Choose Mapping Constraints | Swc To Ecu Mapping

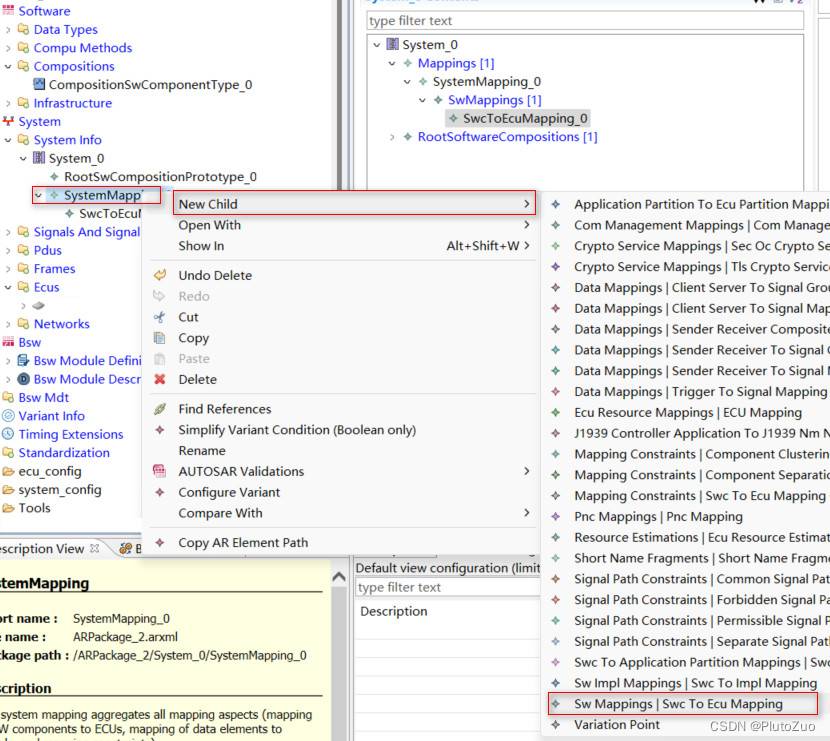(x=700, y=496)
